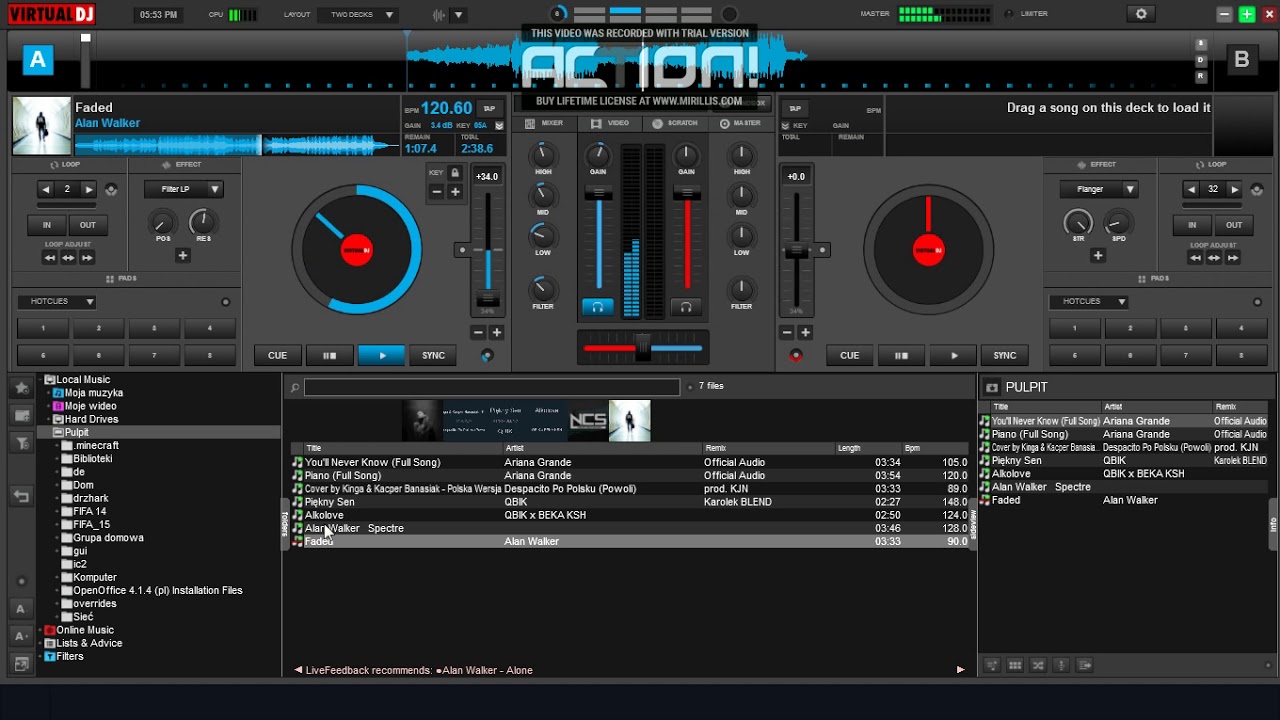Trigger hotcue pad 1 on deck A
1280x720 pixels.
43,328
